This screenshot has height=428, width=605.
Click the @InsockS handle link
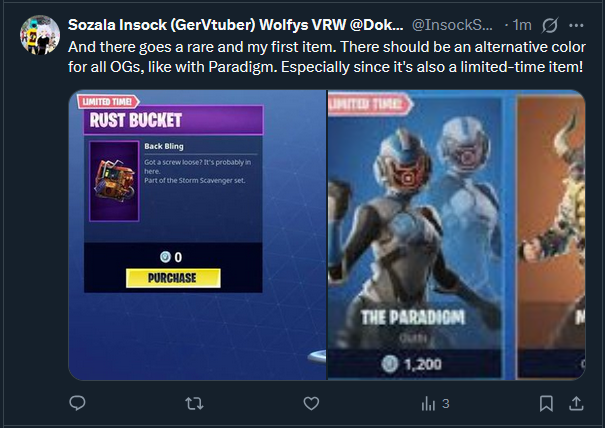pos(452,25)
